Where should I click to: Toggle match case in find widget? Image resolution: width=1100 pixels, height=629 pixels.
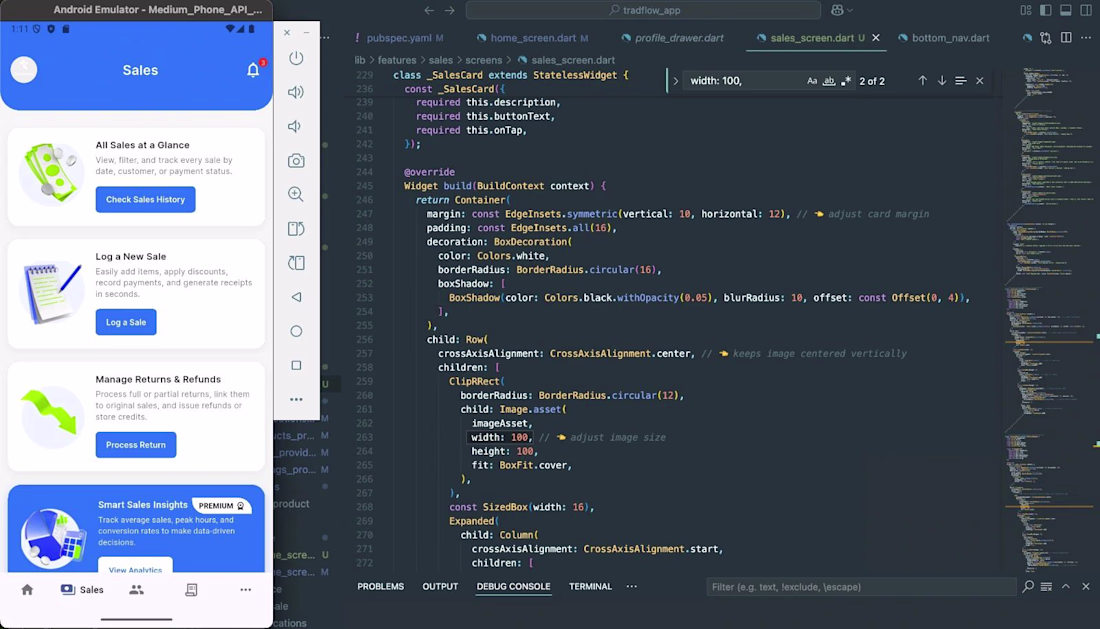(812, 81)
